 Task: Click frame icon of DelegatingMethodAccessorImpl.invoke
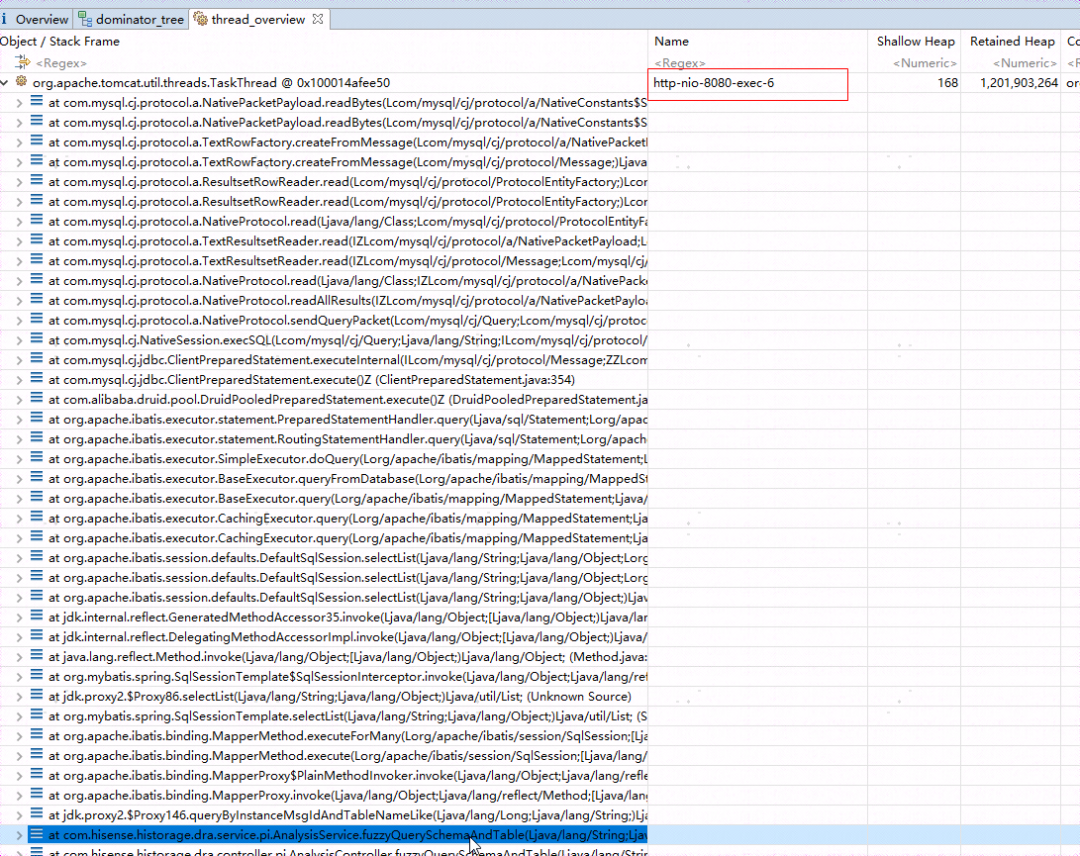[37, 636]
